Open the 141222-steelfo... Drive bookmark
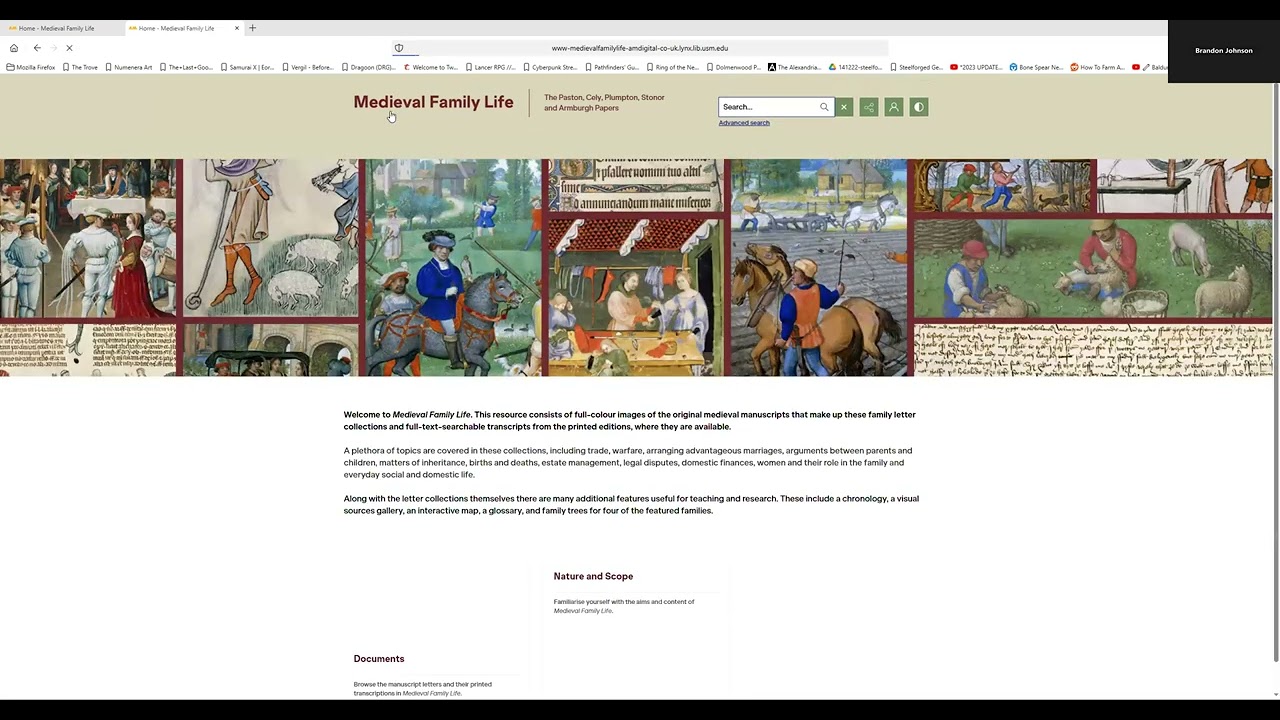The width and height of the screenshot is (1280, 720). 856,67
